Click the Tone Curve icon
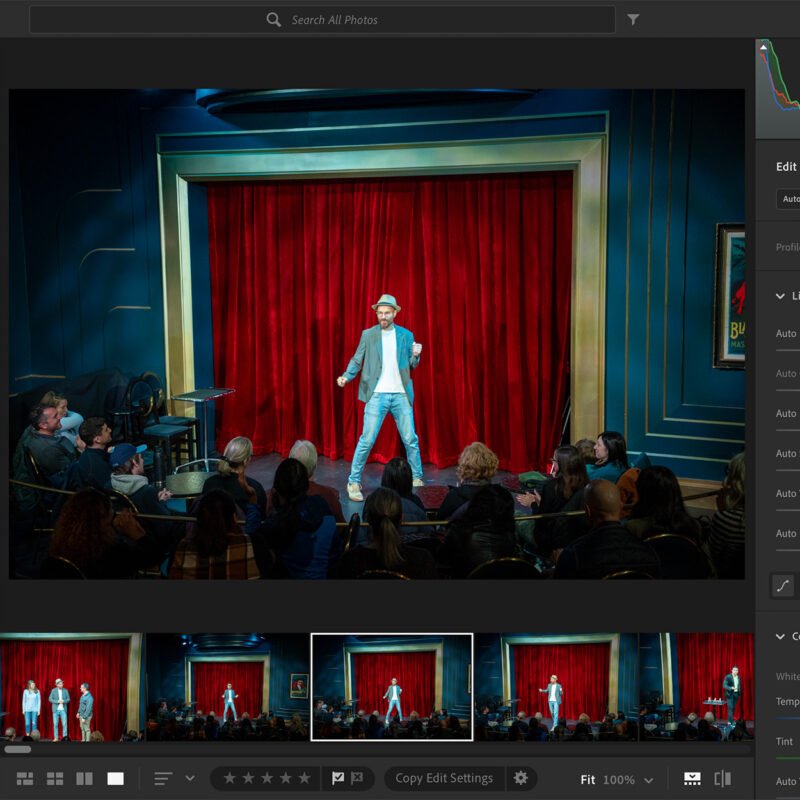The height and width of the screenshot is (800, 800). (x=783, y=586)
